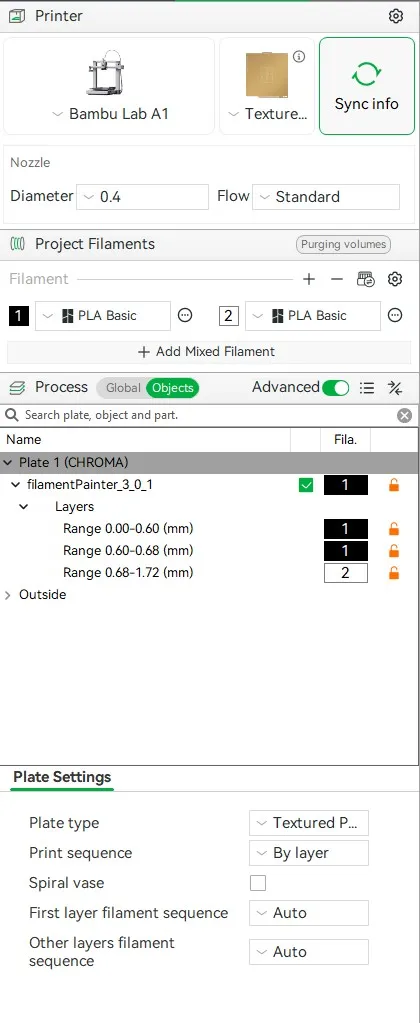The image size is (420, 1023).
Task: Select filamentPainter_3_0_1 object
Action: click(x=90, y=485)
